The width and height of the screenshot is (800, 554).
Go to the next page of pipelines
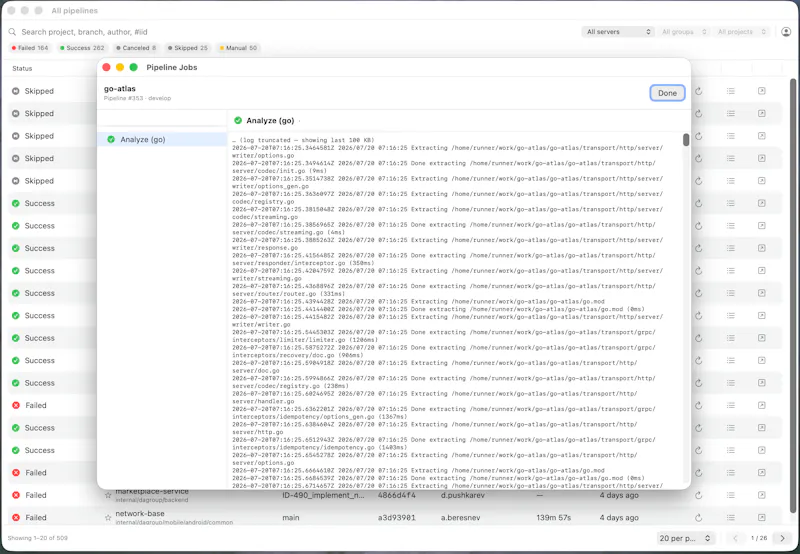(782, 538)
